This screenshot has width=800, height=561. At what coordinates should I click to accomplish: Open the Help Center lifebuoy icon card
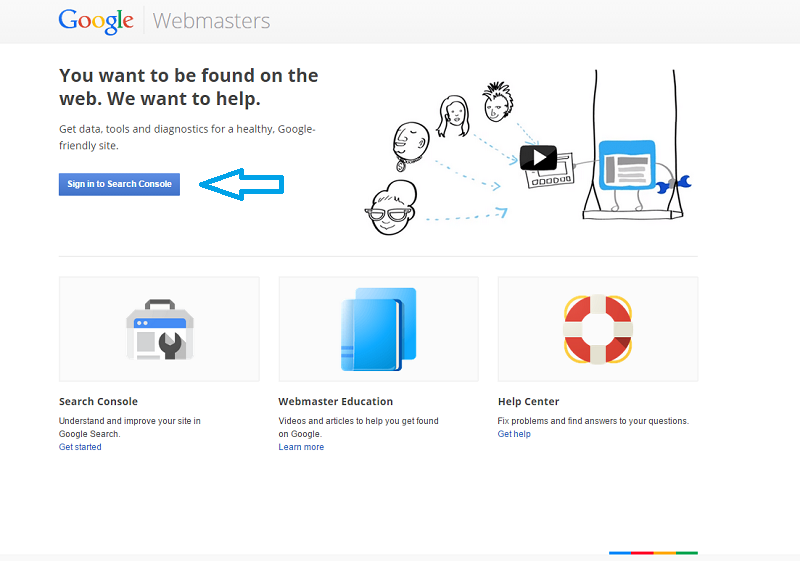[598, 329]
